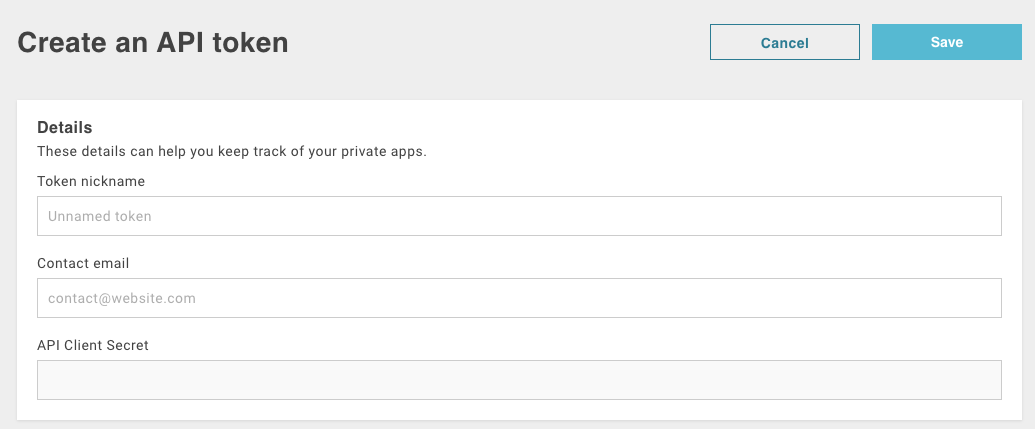
Task: Click the right end of Token nickname field
Action: (980, 216)
